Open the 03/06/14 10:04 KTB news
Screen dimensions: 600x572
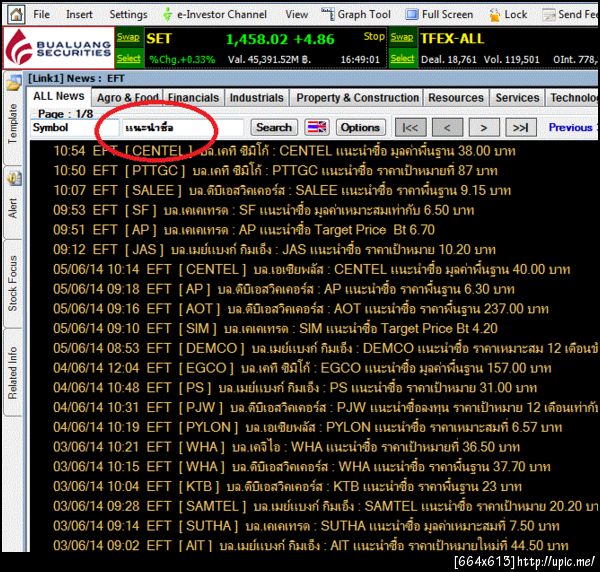click(287, 487)
